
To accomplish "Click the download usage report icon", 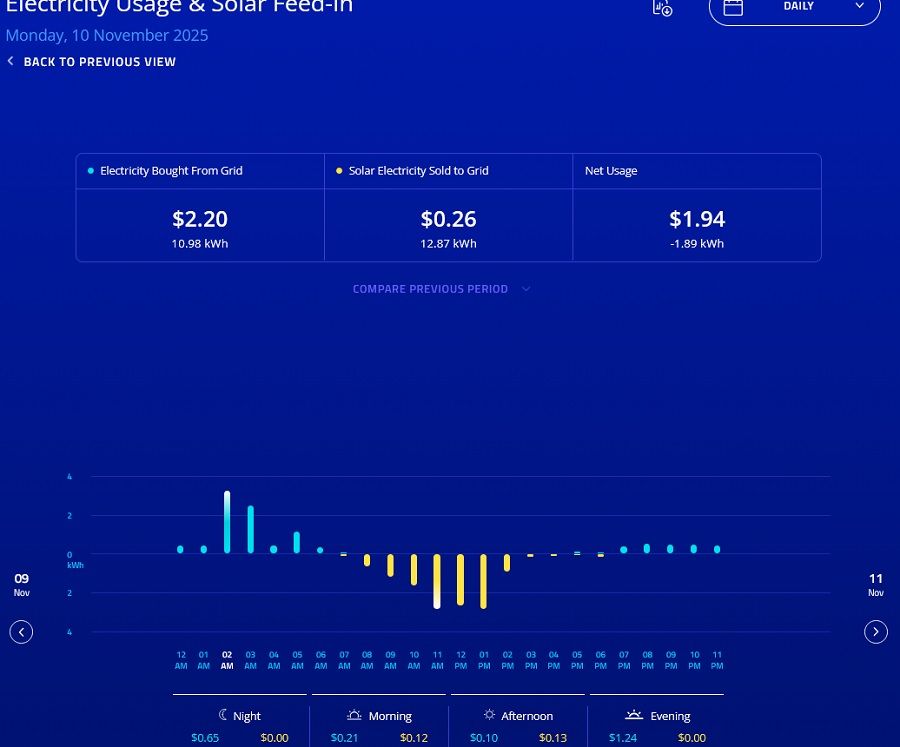I will tap(662, 8).
